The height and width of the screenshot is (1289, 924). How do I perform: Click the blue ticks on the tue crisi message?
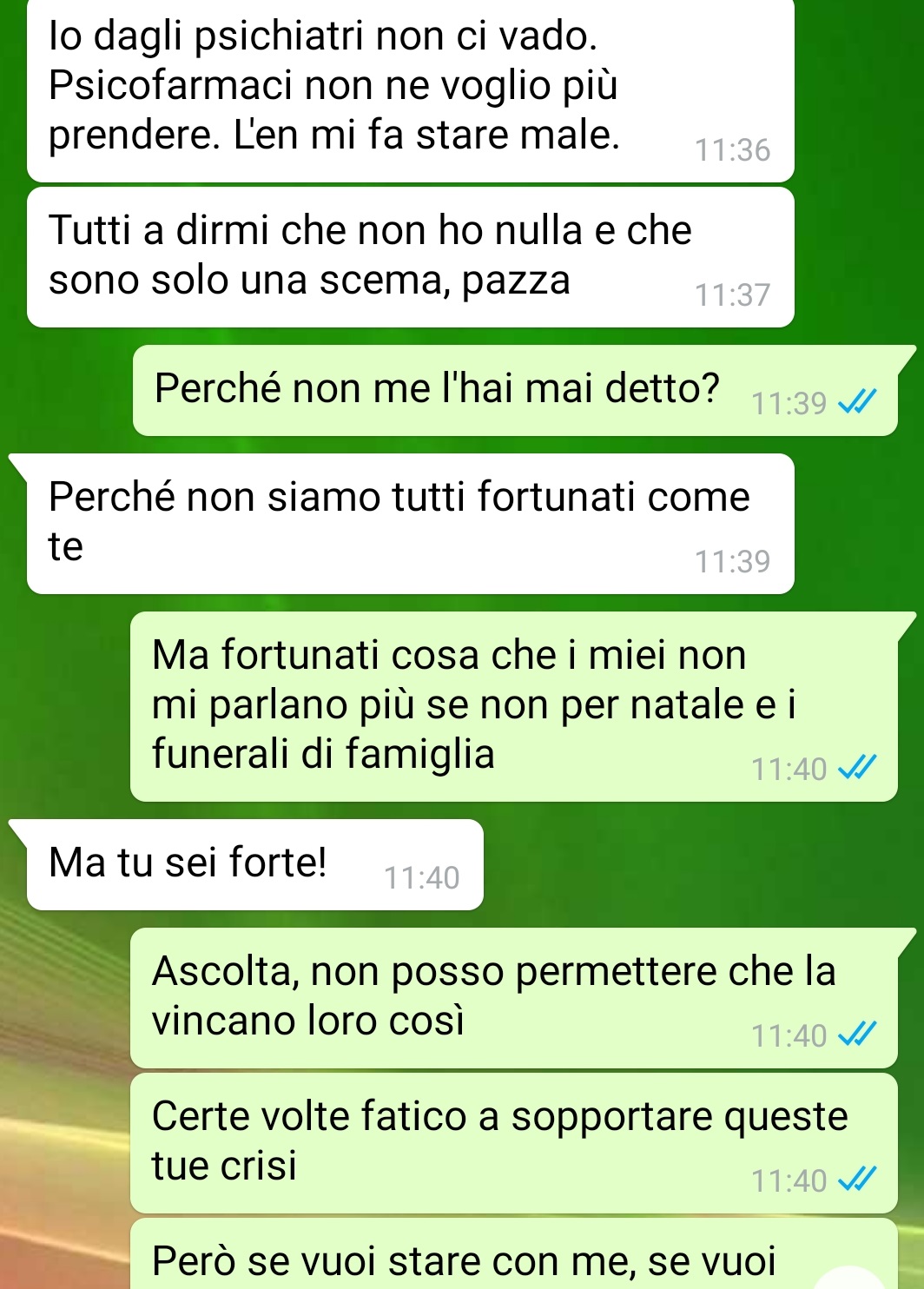coord(856,1180)
